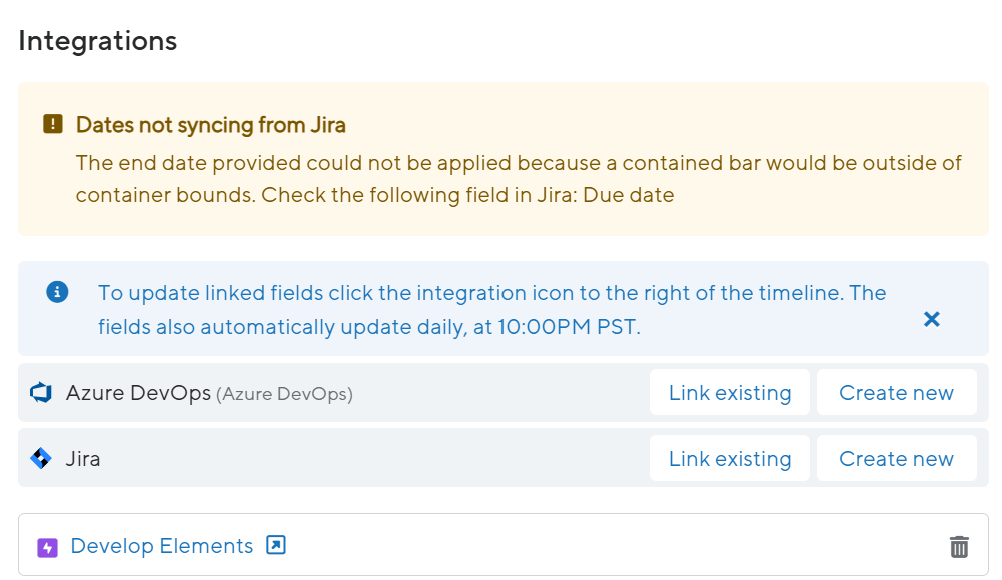Dismiss the linked fields info banner
The image size is (1002, 580).
pos(931,319)
